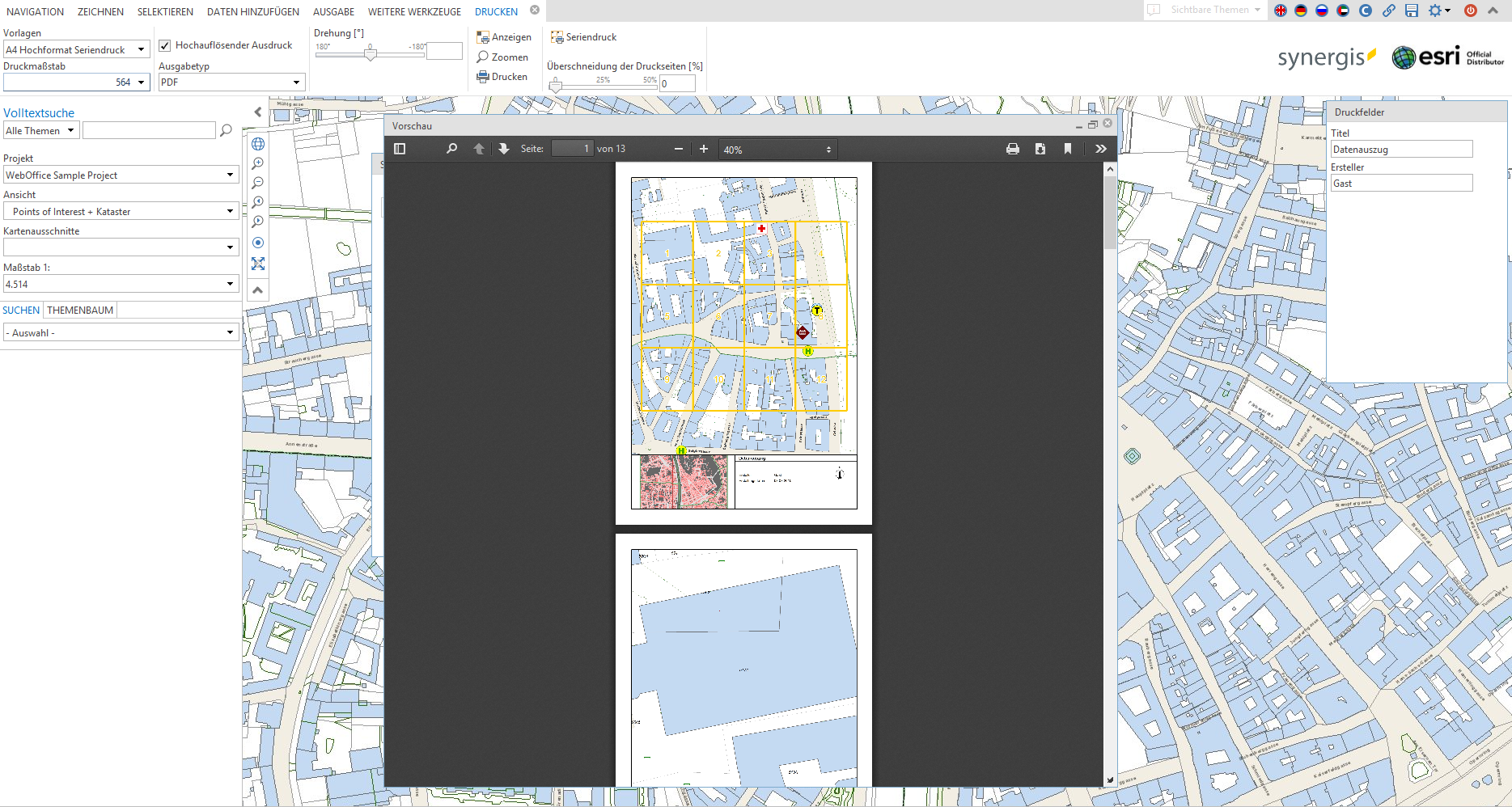1512x807 pixels.
Task: Toggle Hochauflösender Ausdruck checkbox
Action: tap(165, 46)
